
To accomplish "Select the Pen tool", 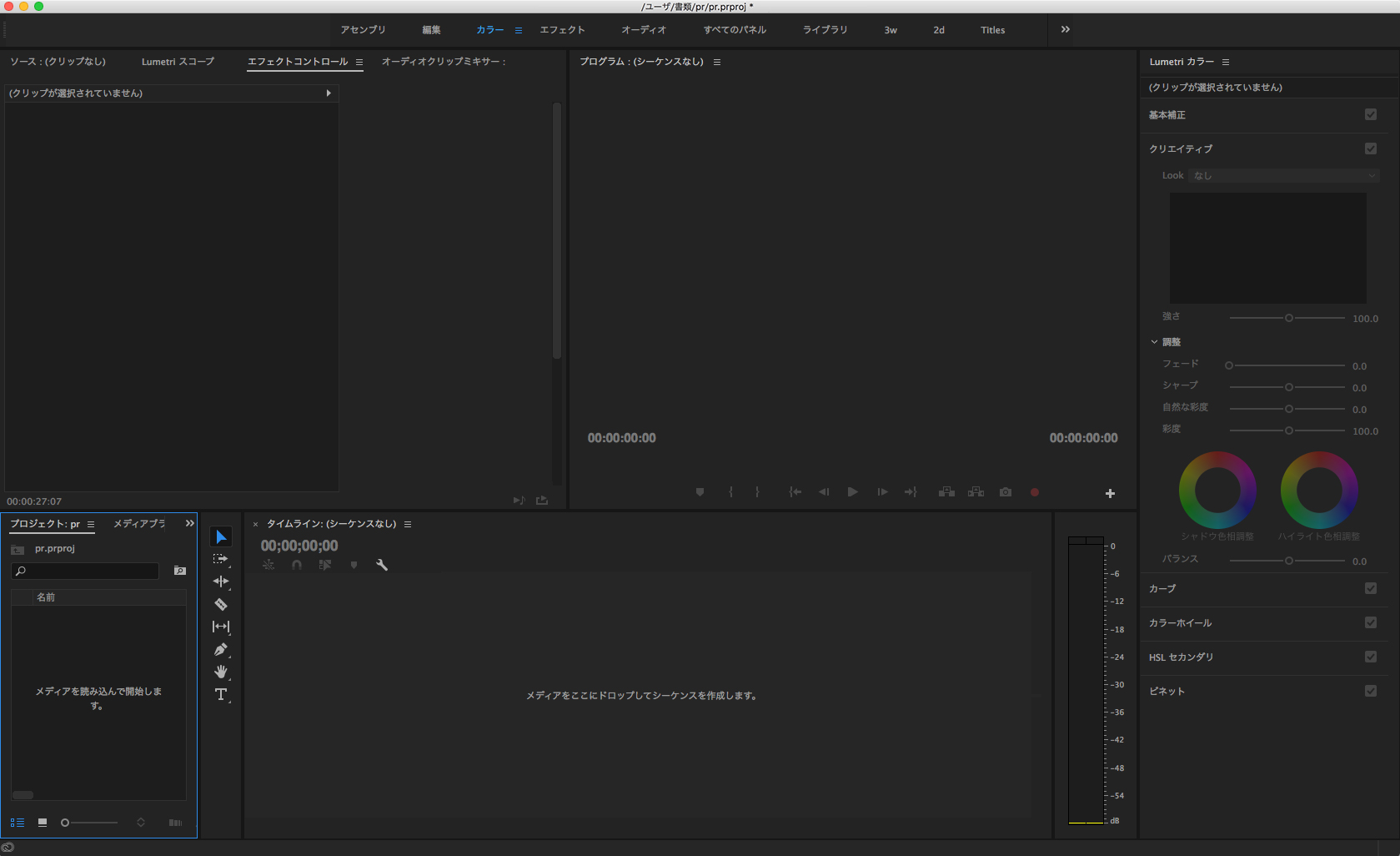I will [x=221, y=649].
